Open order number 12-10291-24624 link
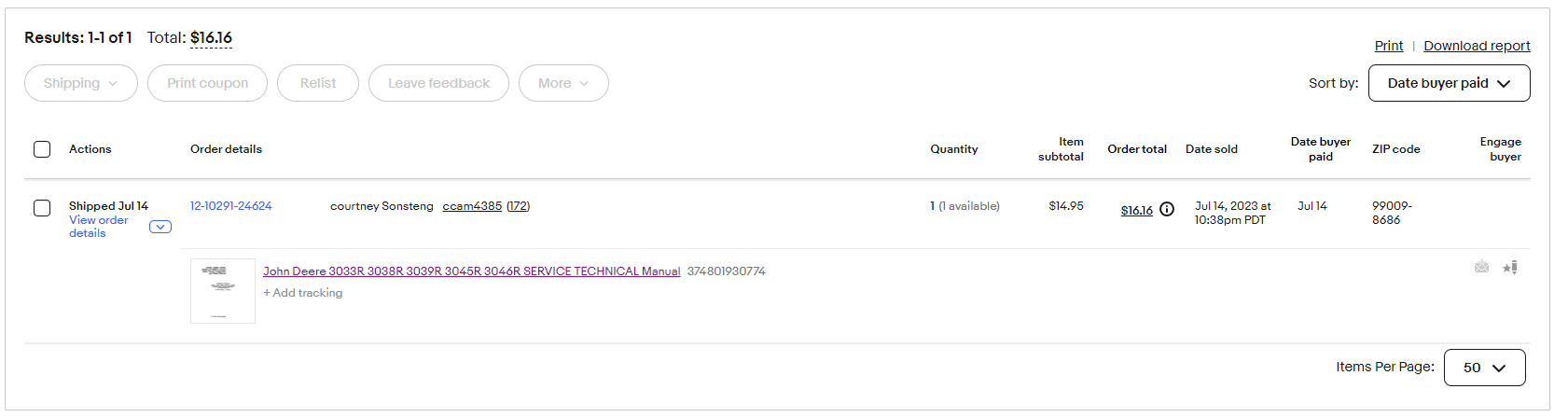This screenshot has height=417, width=1568. tap(231, 206)
